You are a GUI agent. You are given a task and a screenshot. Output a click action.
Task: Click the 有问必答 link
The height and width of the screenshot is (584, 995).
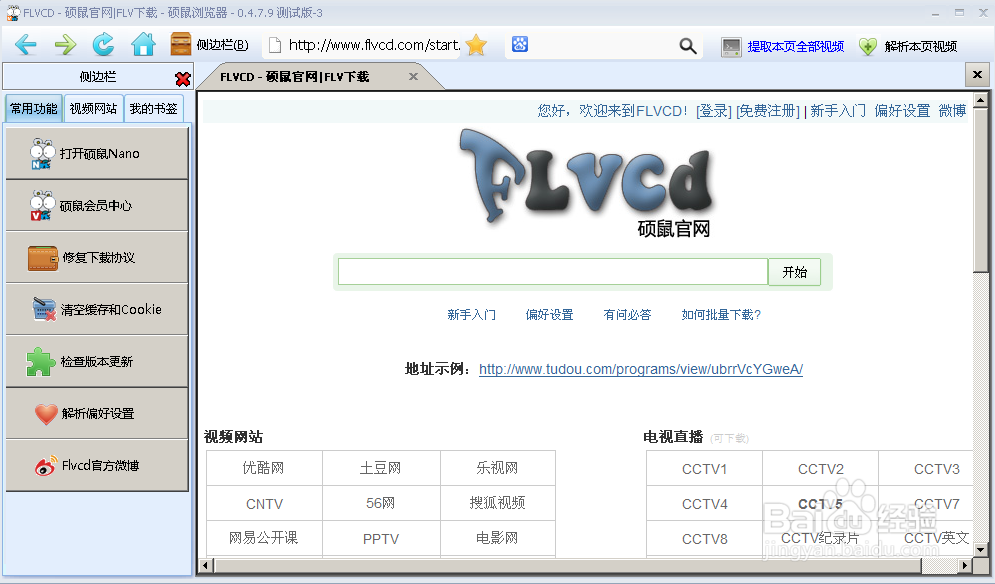[627, 315]
